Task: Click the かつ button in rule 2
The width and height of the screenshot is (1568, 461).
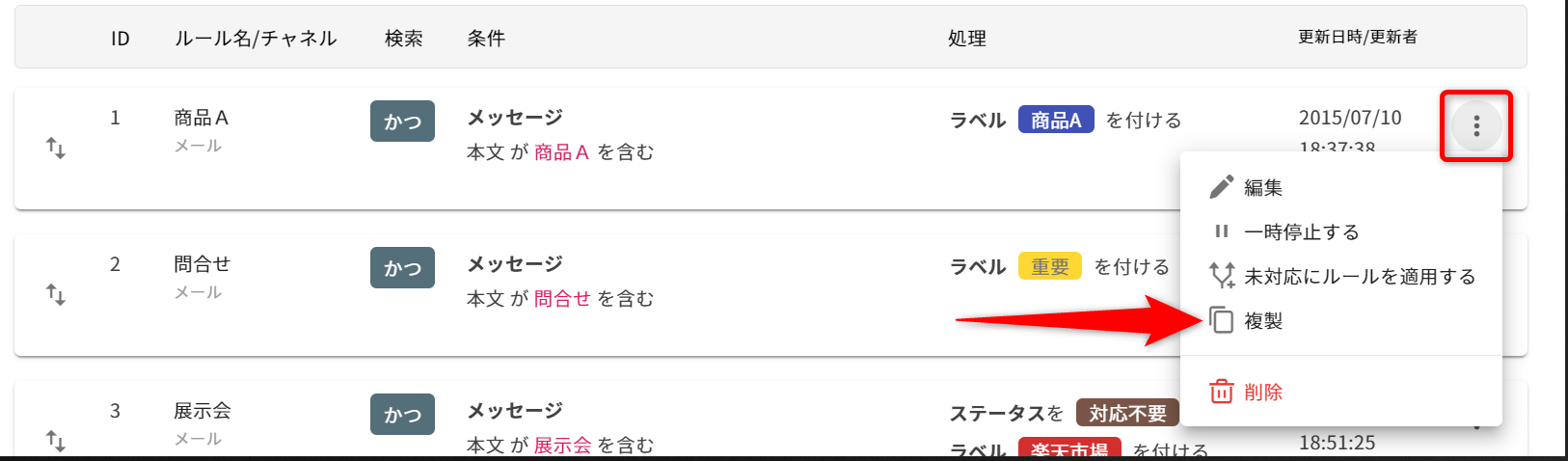Action: pyautogui.click(x=402, y=268)
